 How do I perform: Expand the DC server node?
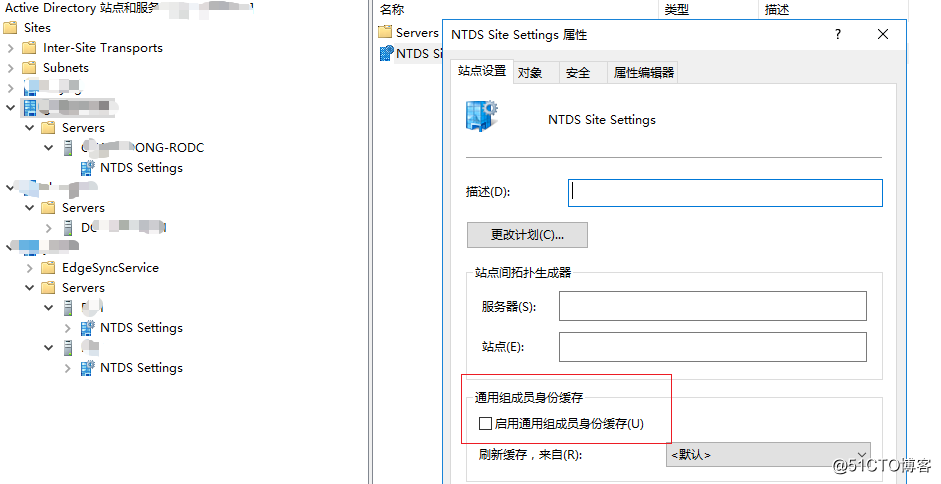click(x=49, y=228)
